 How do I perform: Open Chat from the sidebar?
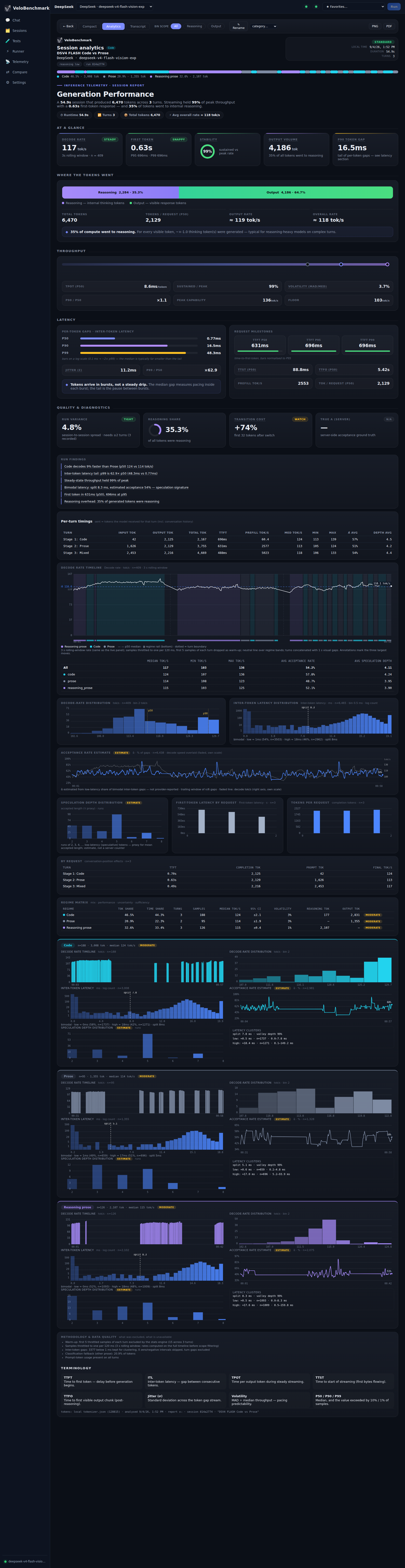click(24, 20)
